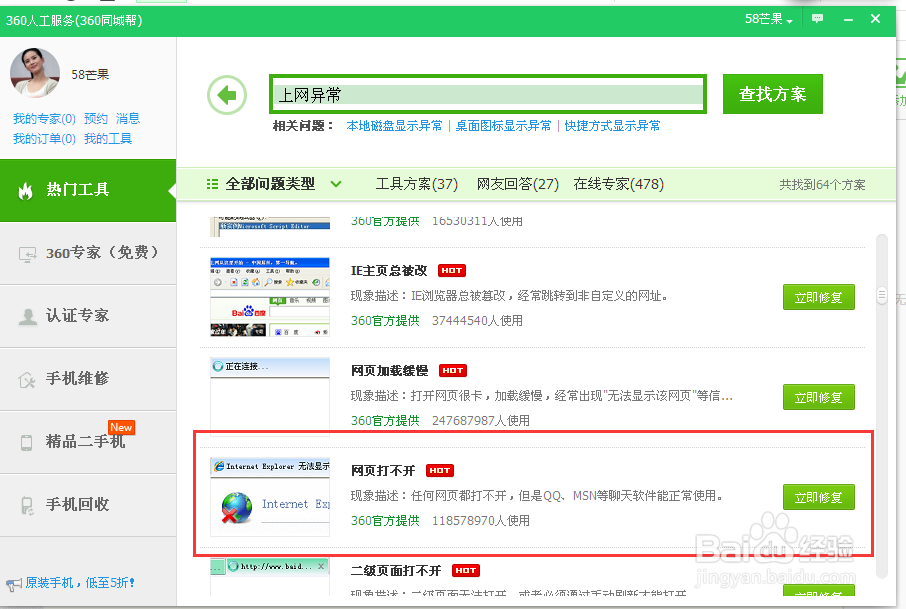Click the person icon beside 认证专家
The image size is (906, 609).
pyautogui.click(x=27, y=317)
